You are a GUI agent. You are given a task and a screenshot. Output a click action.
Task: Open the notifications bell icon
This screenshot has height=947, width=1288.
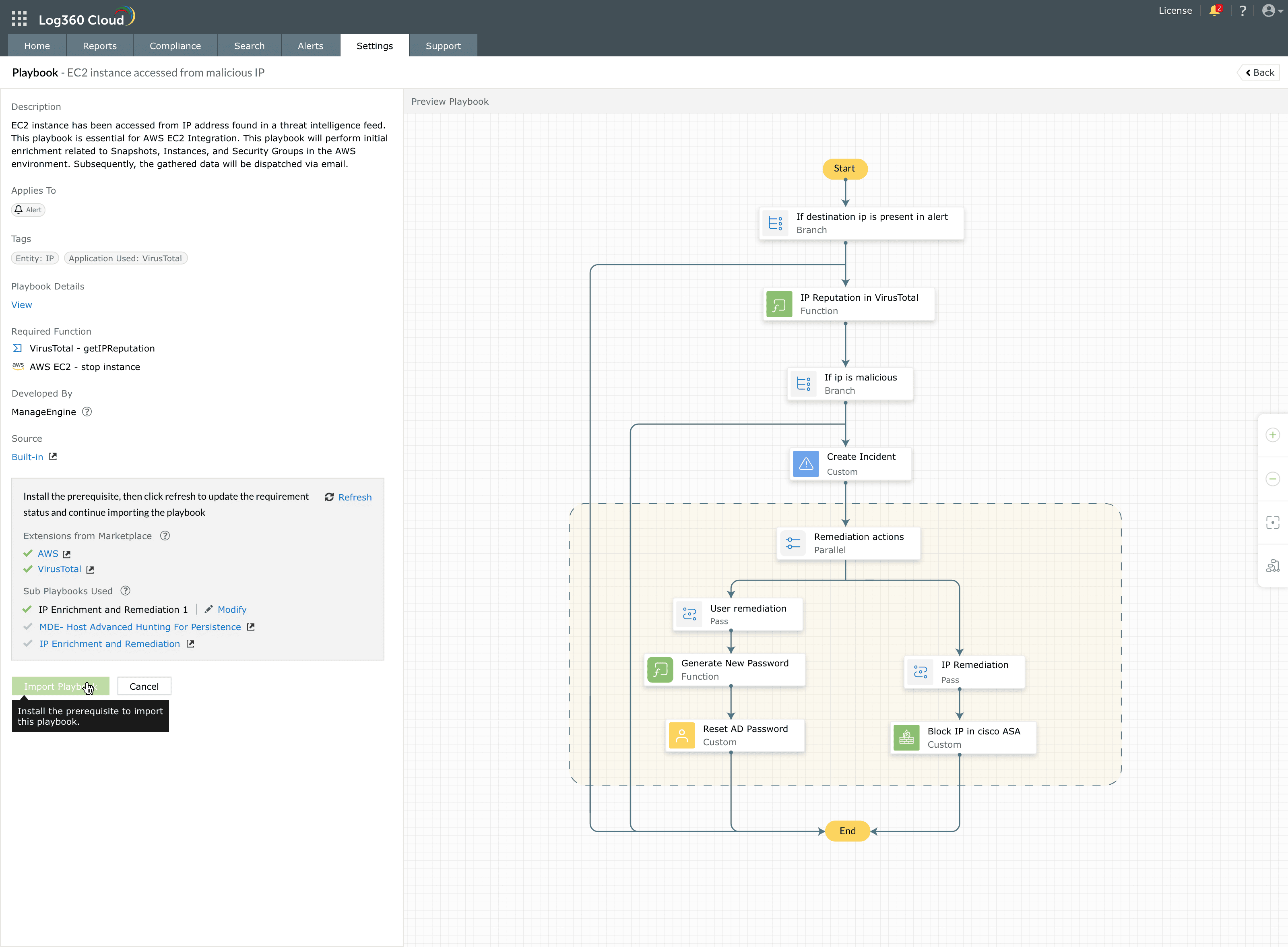(1214, 11)
